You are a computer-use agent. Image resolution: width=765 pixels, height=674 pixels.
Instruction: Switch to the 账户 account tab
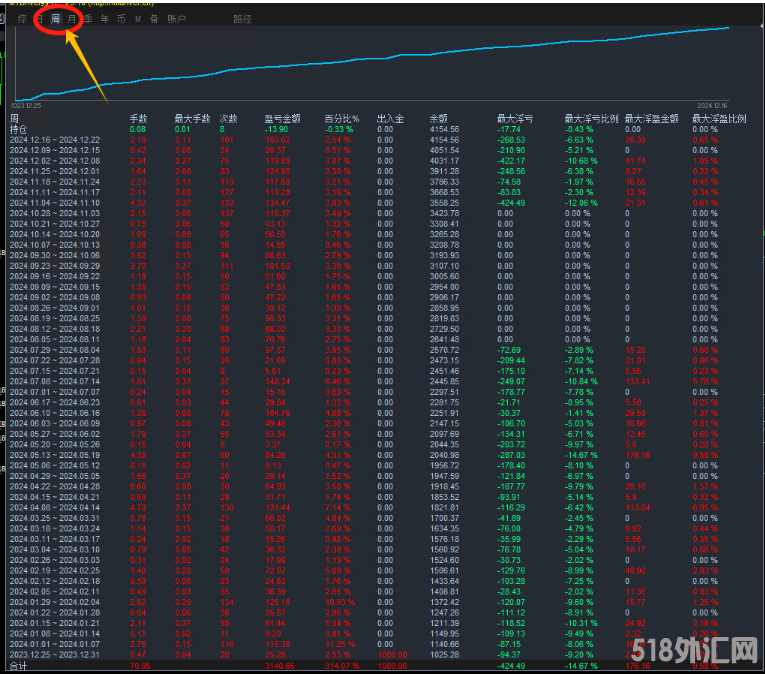coord(177,19)
